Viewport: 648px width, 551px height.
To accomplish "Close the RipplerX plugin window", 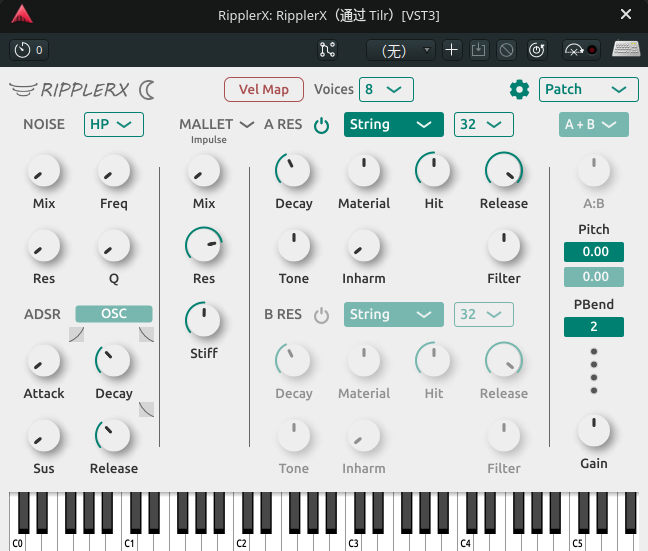I will point(626,14).
